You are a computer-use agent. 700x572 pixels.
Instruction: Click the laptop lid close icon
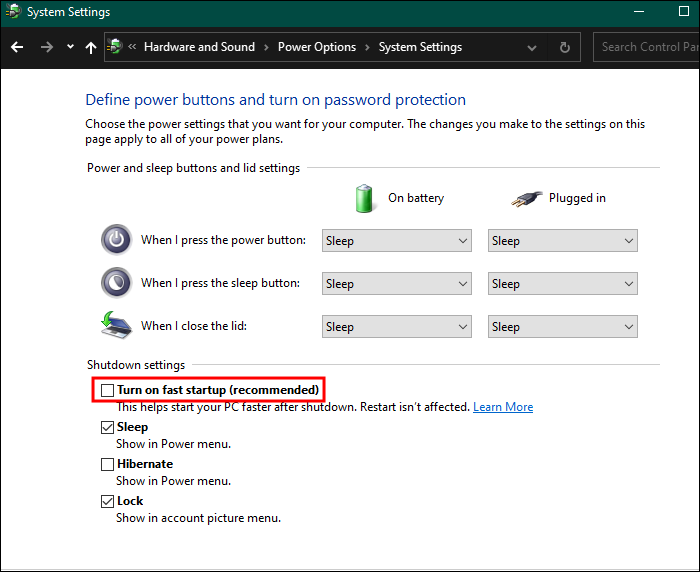(x=116, y=326)
